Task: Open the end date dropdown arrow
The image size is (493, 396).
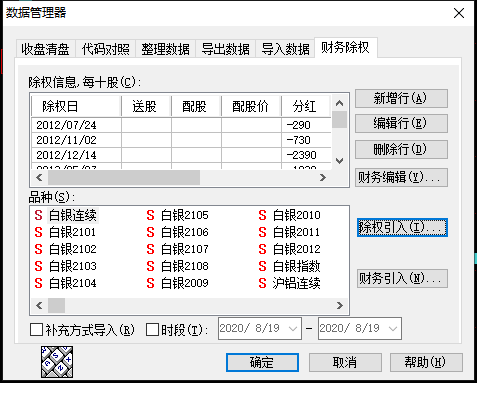Action: coord(393,329)
